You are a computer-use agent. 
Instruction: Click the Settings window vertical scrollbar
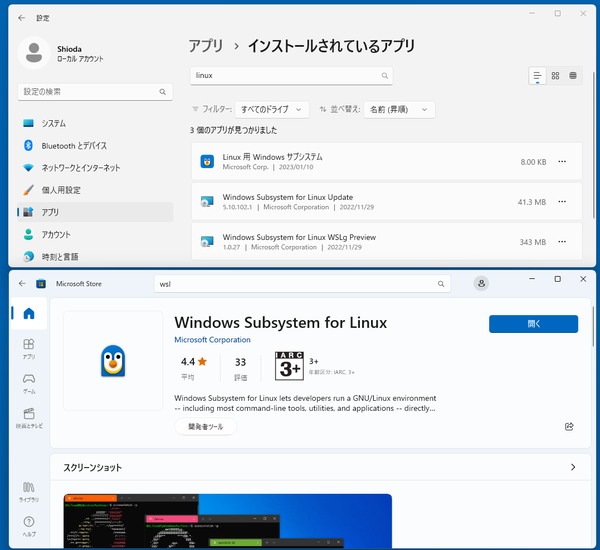(593, 145)
